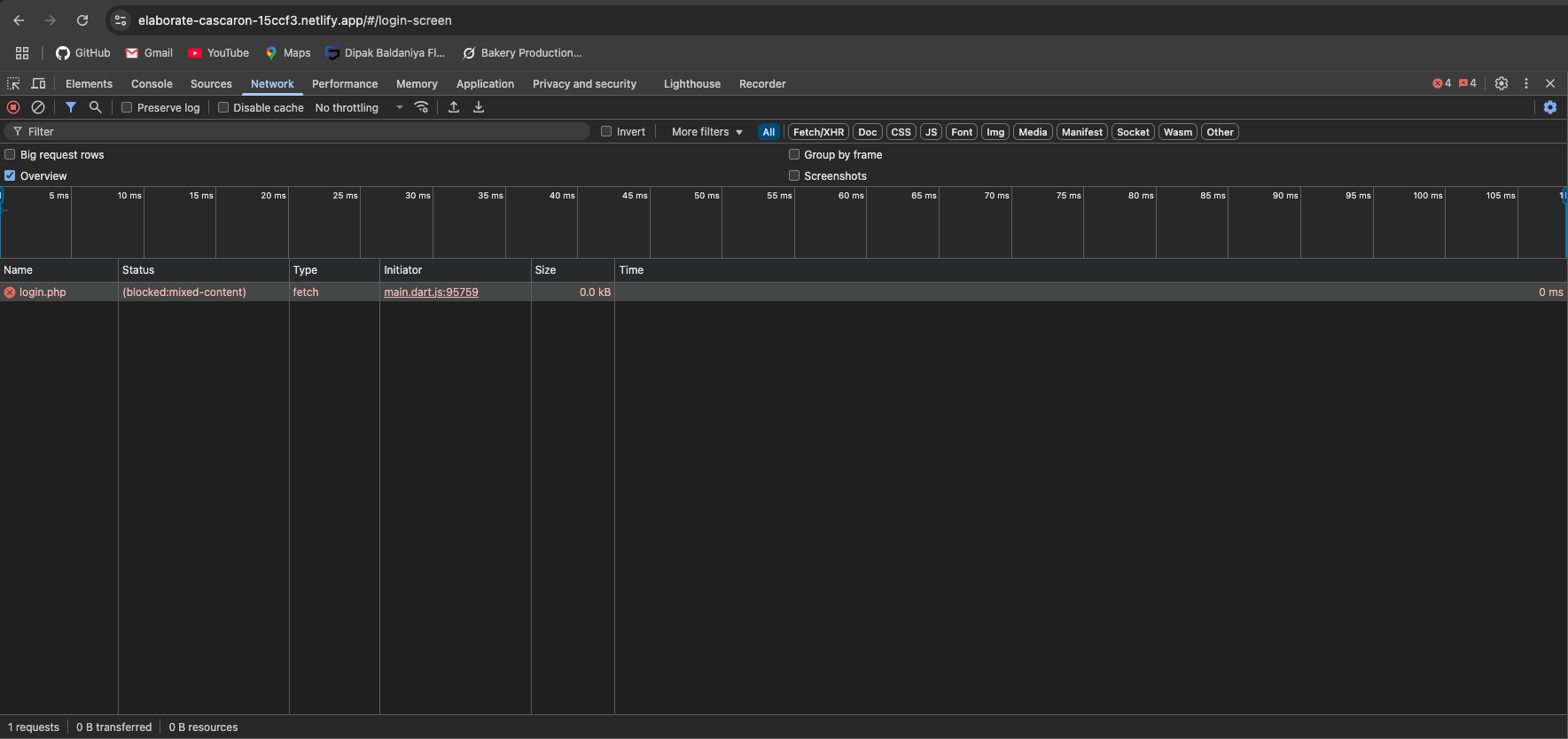Stop recording network log
Screen dimensions: 1568x739
[13, 107]
